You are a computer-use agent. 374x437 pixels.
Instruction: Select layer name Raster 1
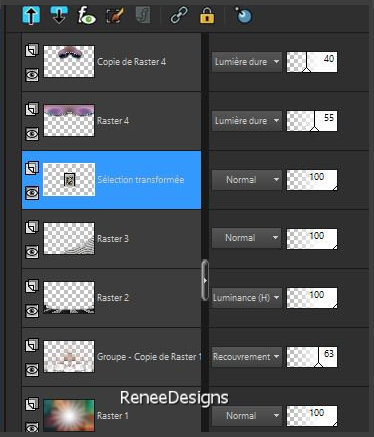click(x=112, y=416)
